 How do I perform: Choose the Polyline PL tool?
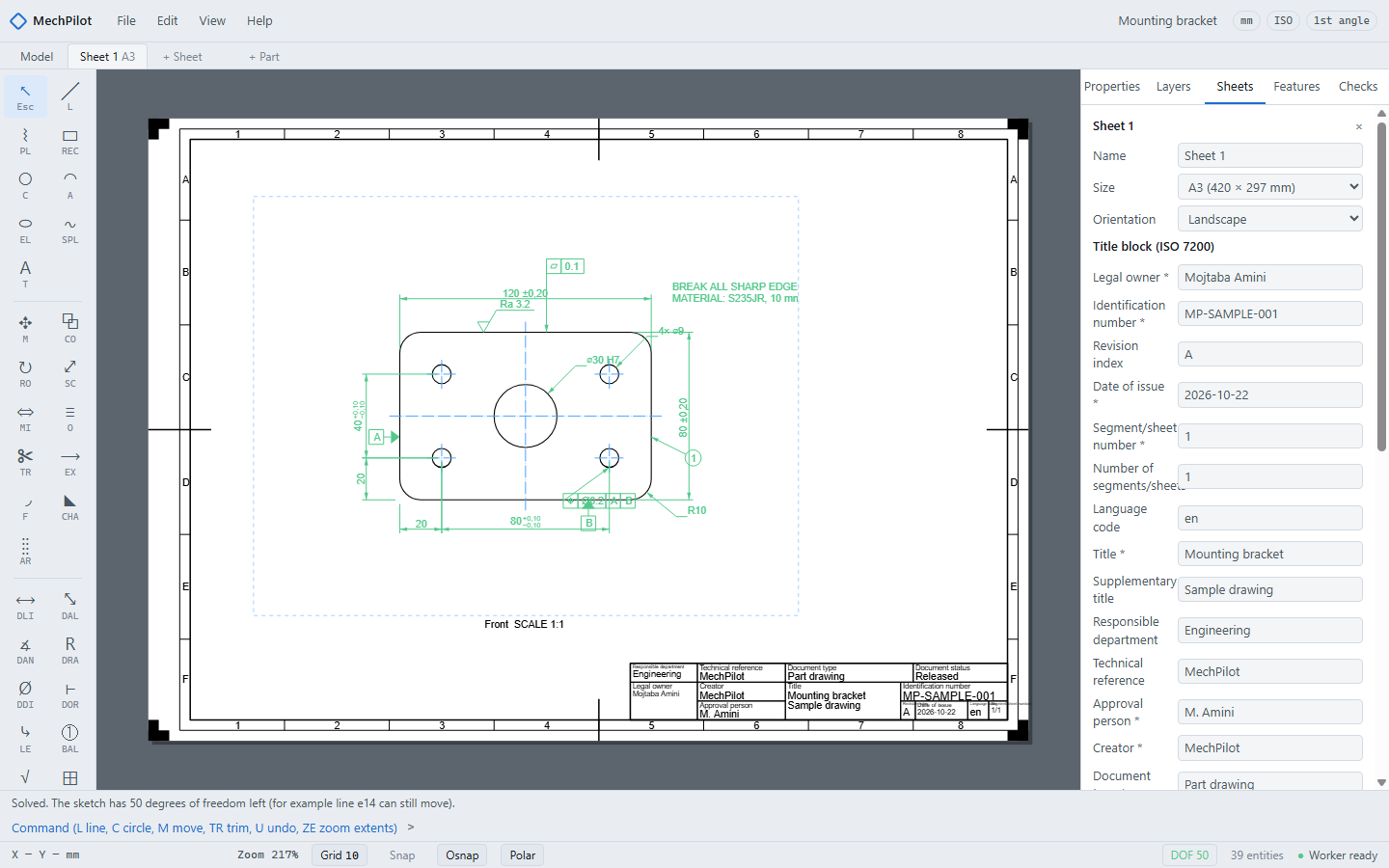pos(25,142)
